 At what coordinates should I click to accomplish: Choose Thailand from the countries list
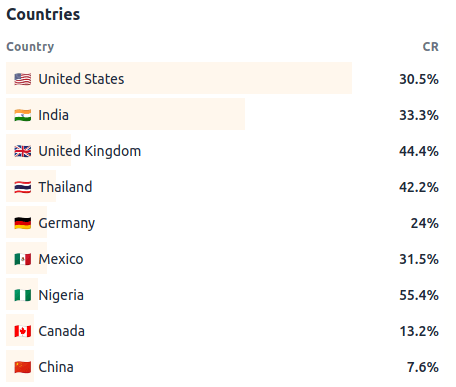[65, 187]
